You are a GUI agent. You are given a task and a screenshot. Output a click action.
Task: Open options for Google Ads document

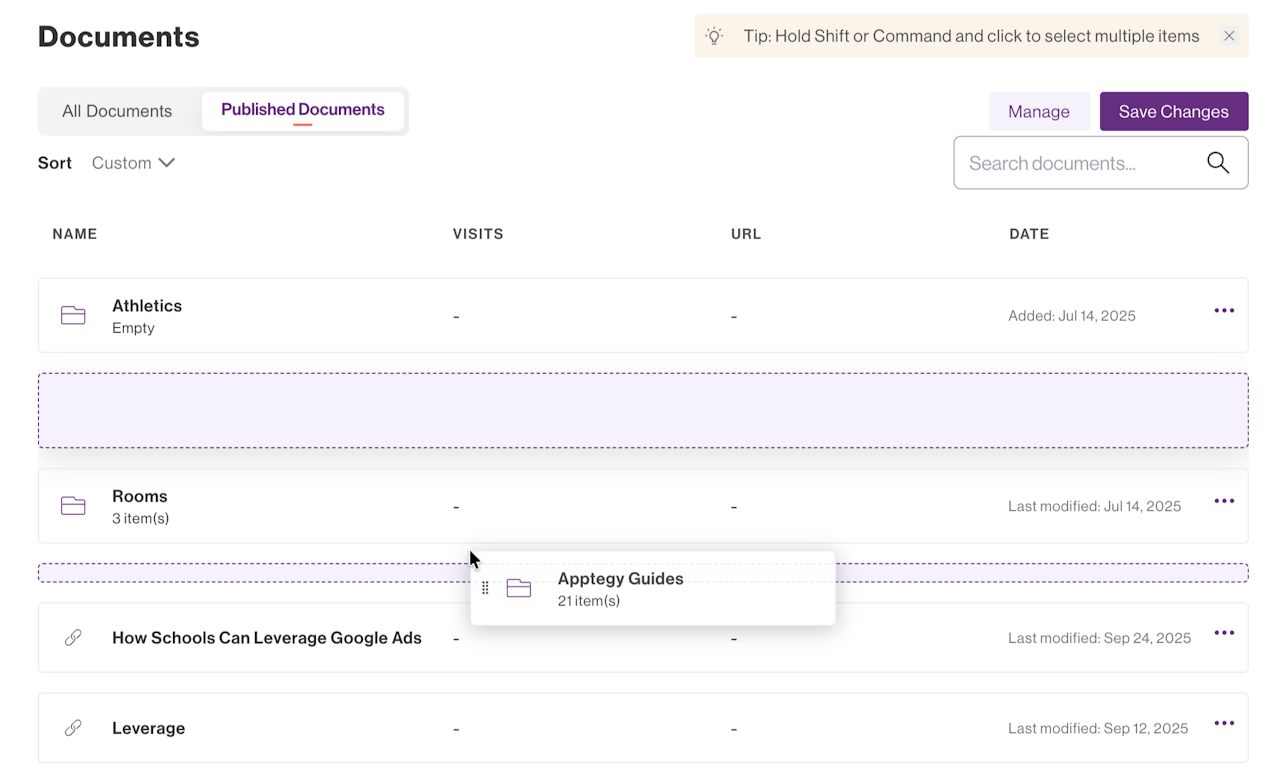click(x=1224, y=633)
